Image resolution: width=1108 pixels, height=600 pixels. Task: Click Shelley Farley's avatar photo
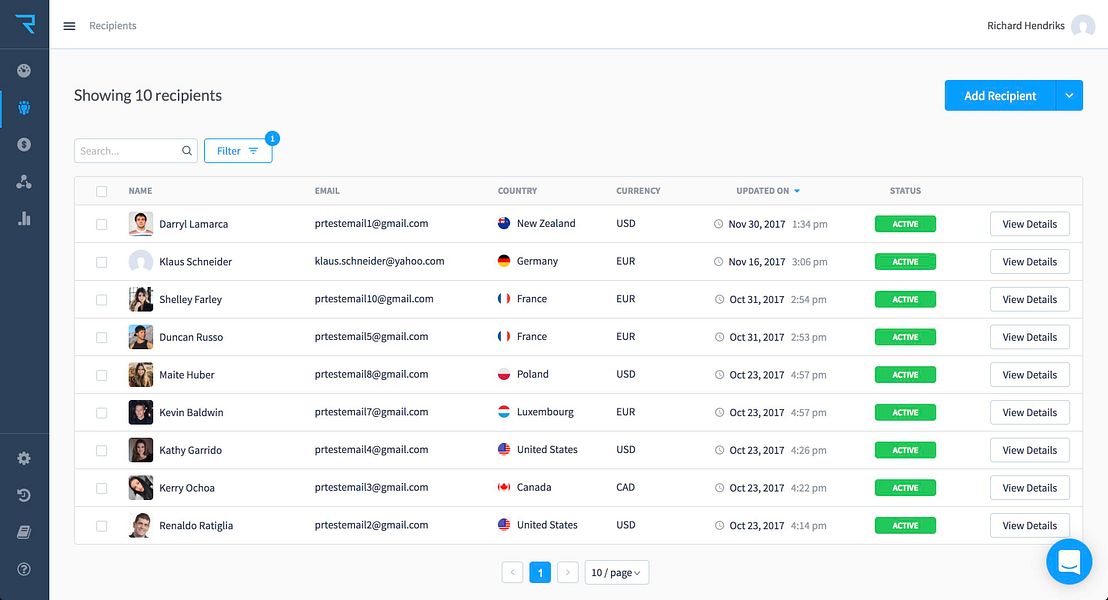pos(141,300)
